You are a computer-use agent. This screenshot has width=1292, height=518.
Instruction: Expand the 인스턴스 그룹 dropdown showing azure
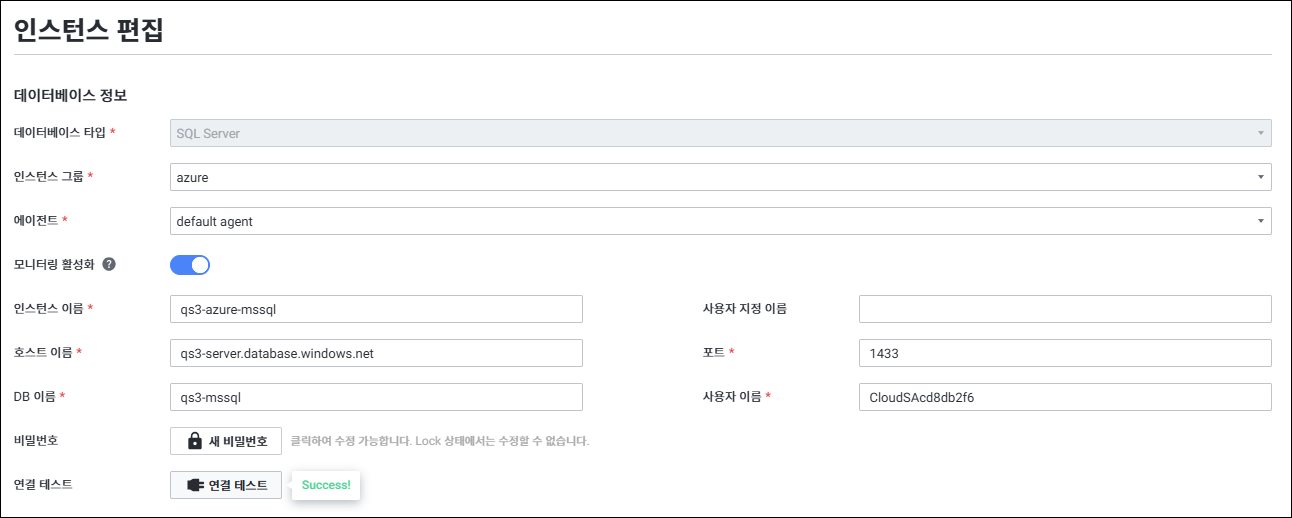pos(720,177)
